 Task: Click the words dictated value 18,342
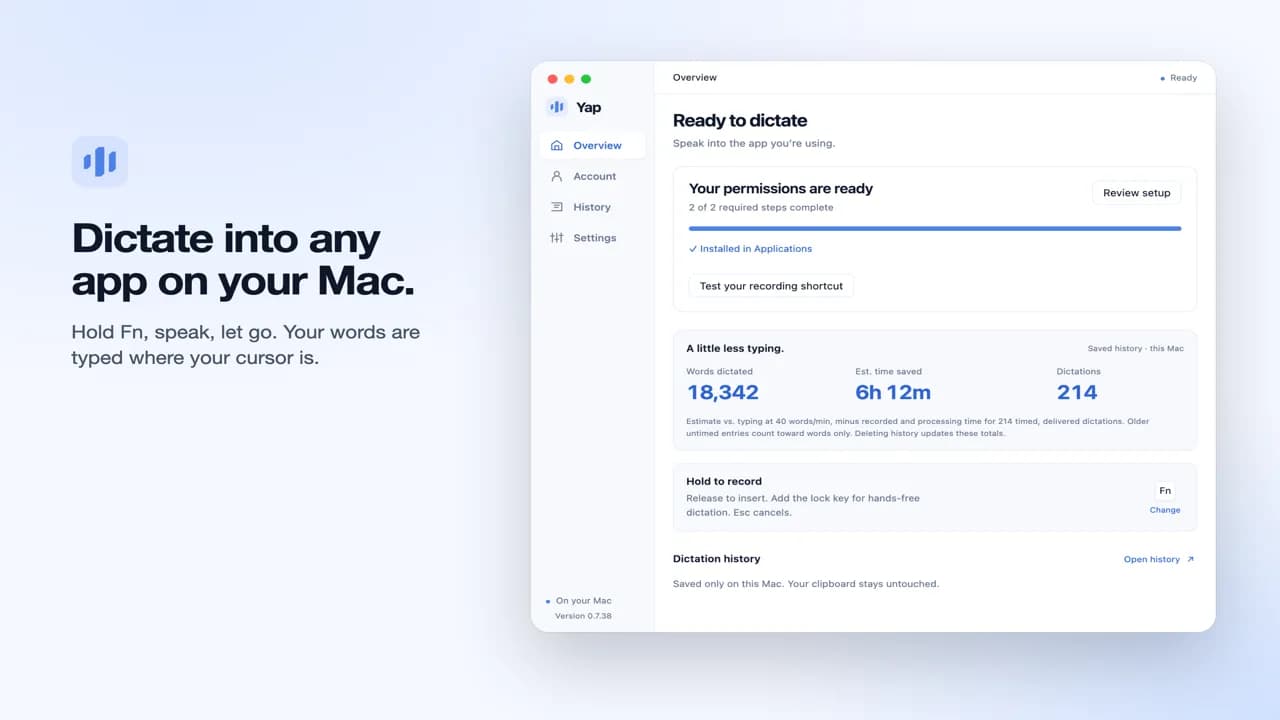pyautogui.click(x=723, y=392)
